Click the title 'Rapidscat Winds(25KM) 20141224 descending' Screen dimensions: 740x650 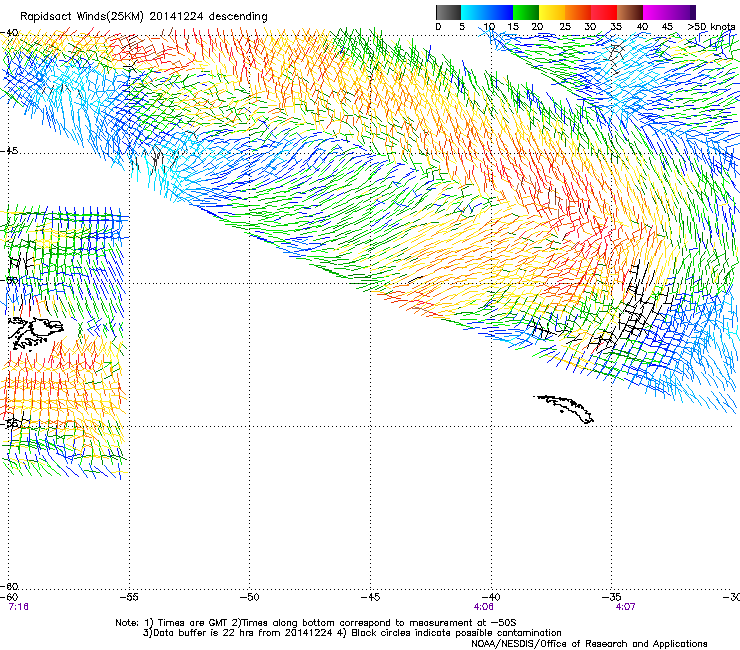144,16
